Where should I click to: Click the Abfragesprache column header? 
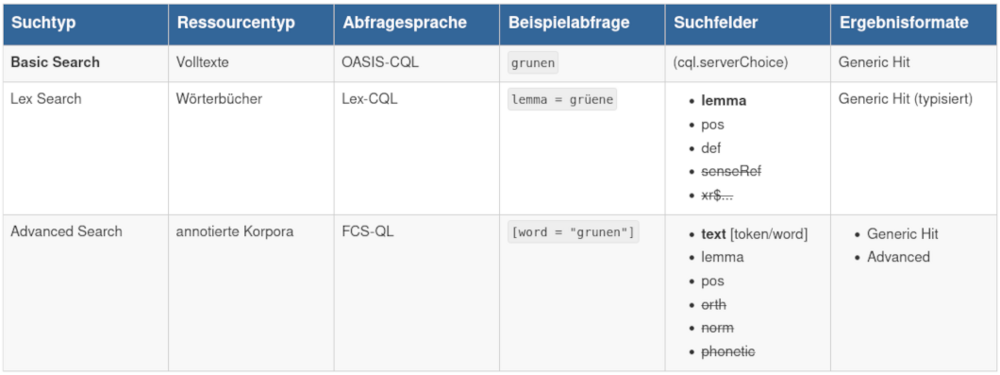coord(404,23)
